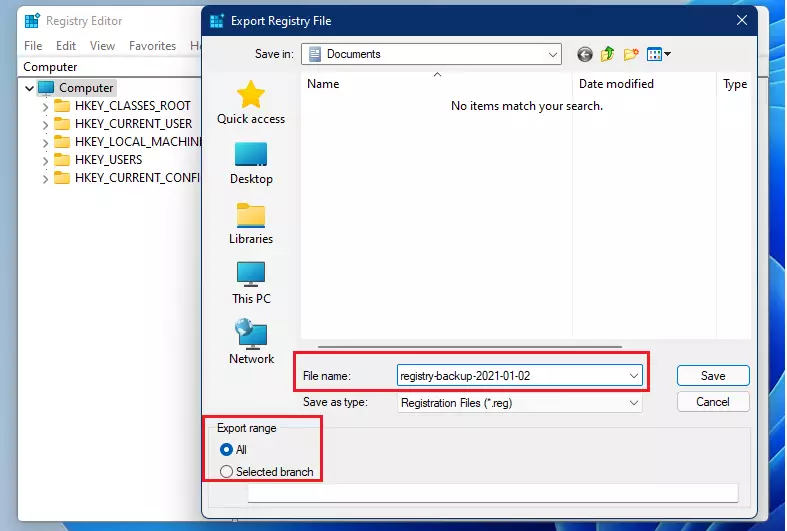Screen dimensions: 787x531
Task: Click the HKEY_USERS folder icon
Action: 62,160
